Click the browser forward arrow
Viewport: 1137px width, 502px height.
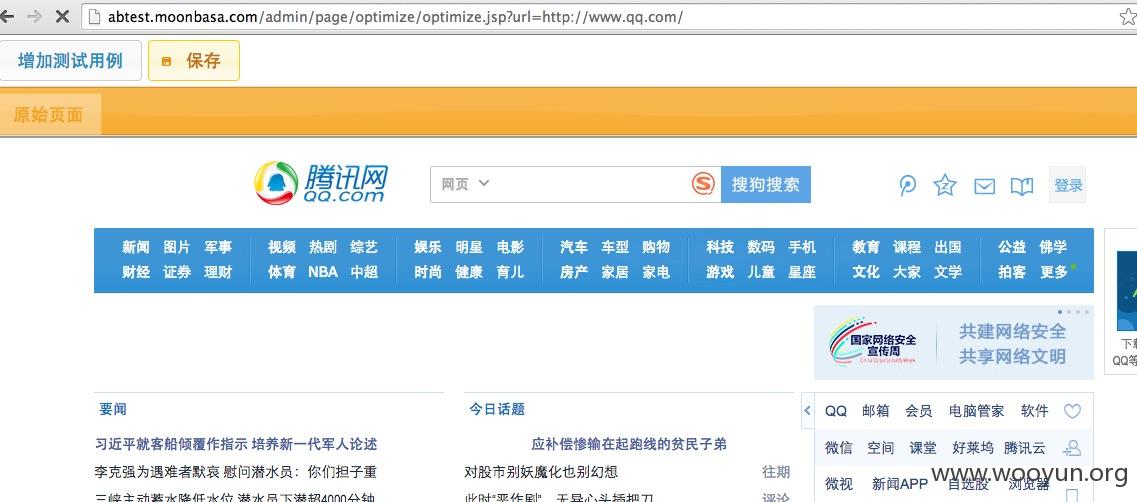[x=33, y=16]
